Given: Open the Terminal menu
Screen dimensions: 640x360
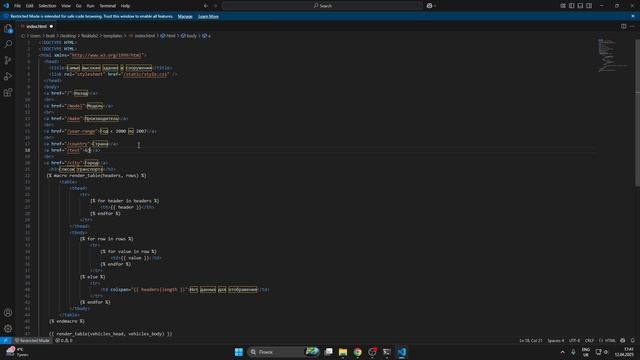Looking at the screenshot, I should pos(108,6).
